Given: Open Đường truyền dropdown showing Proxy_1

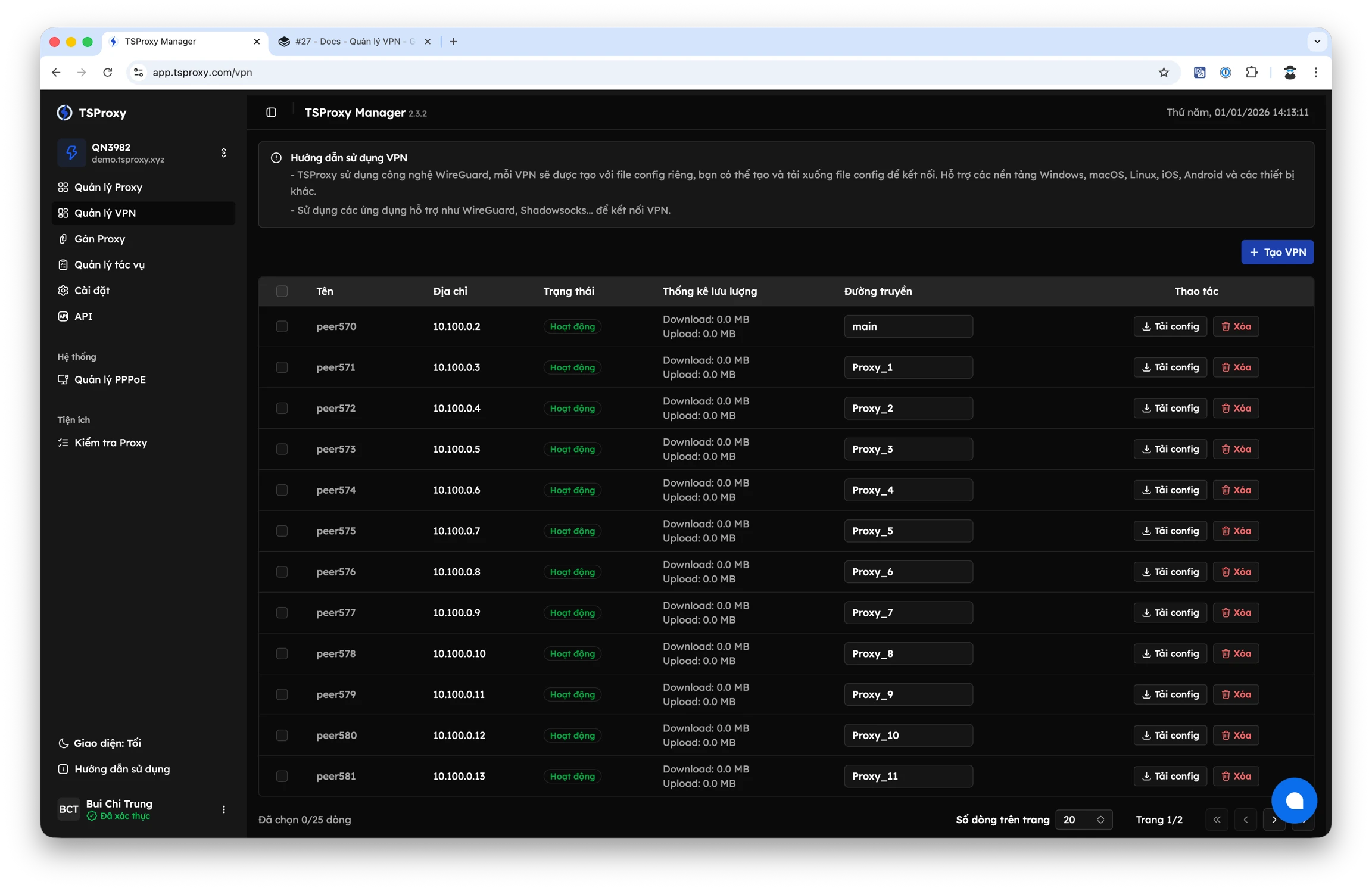Looking at the screenshot, I should (x=908, y=367).
